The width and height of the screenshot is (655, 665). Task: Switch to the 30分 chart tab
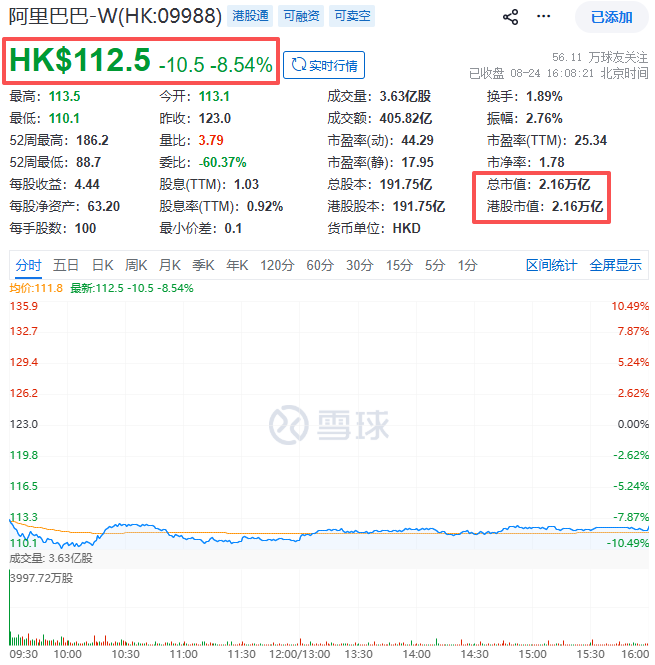359,265
